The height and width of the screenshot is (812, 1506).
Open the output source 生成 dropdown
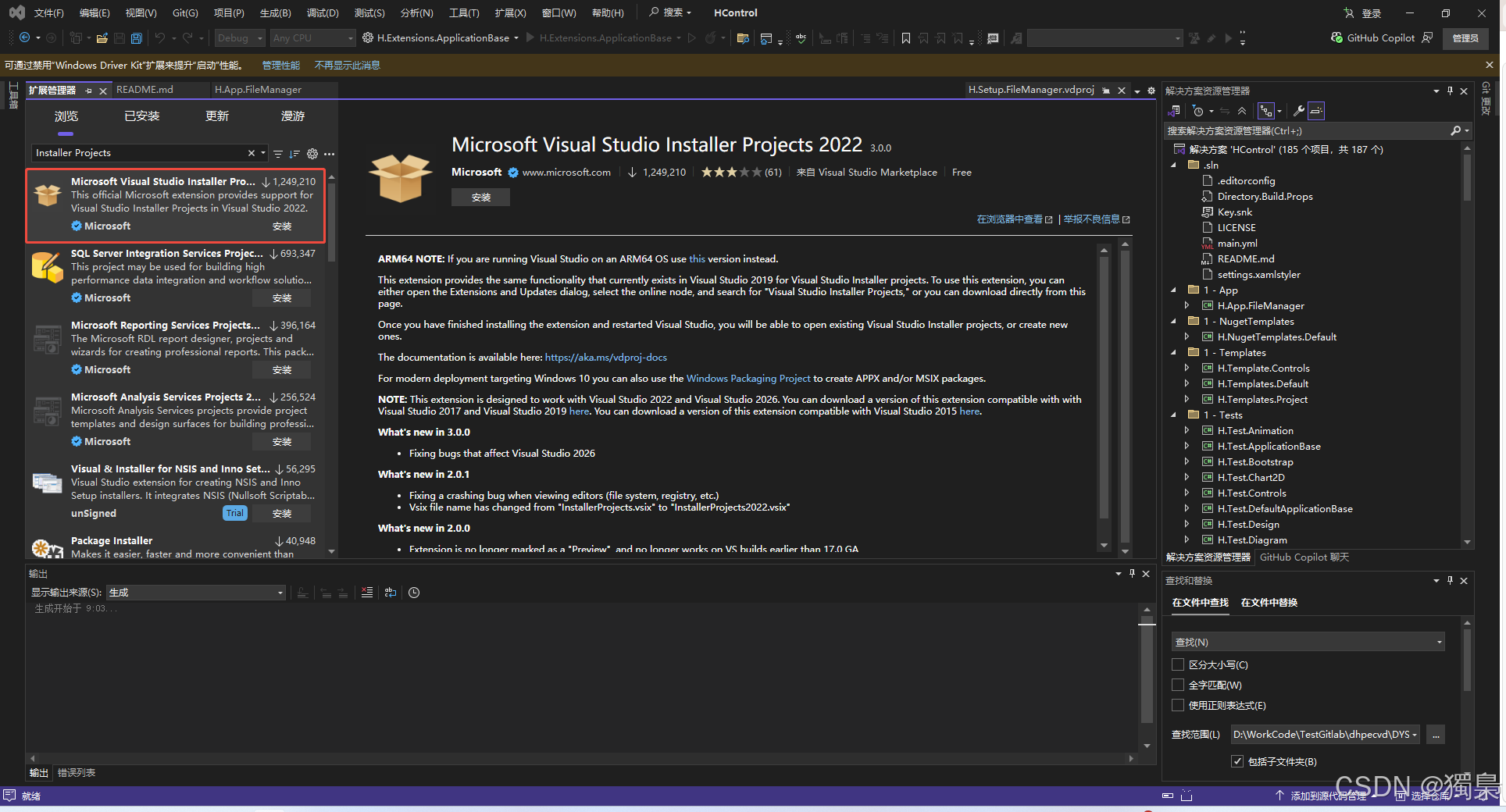coord(195,593)
